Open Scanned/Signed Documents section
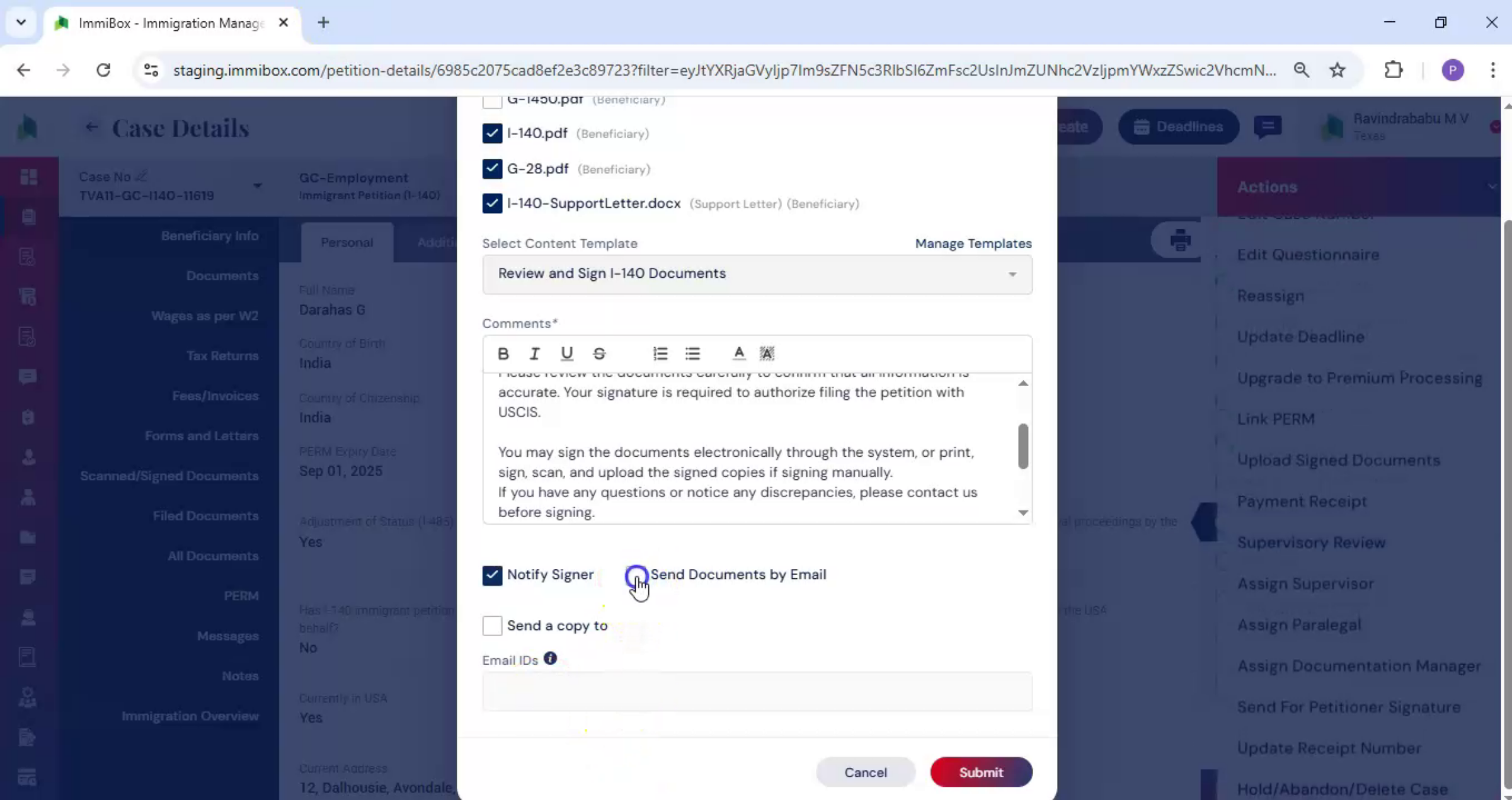The image size is (1512, 800). click(x=169, y=476)
